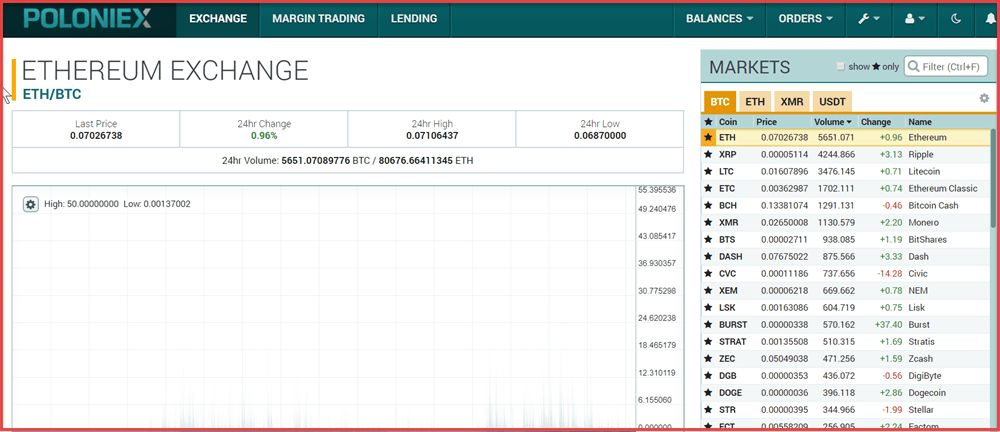Select Bitcoin Cash market name
Viewport: 1000px width, 432px height.
click(933, 205)
